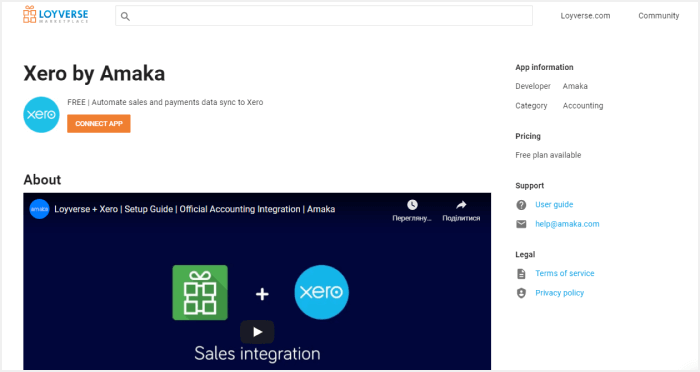Click the Watch Later clock icon
The image size is (700, 372).
pyautogui.click(x=412, y=205)
